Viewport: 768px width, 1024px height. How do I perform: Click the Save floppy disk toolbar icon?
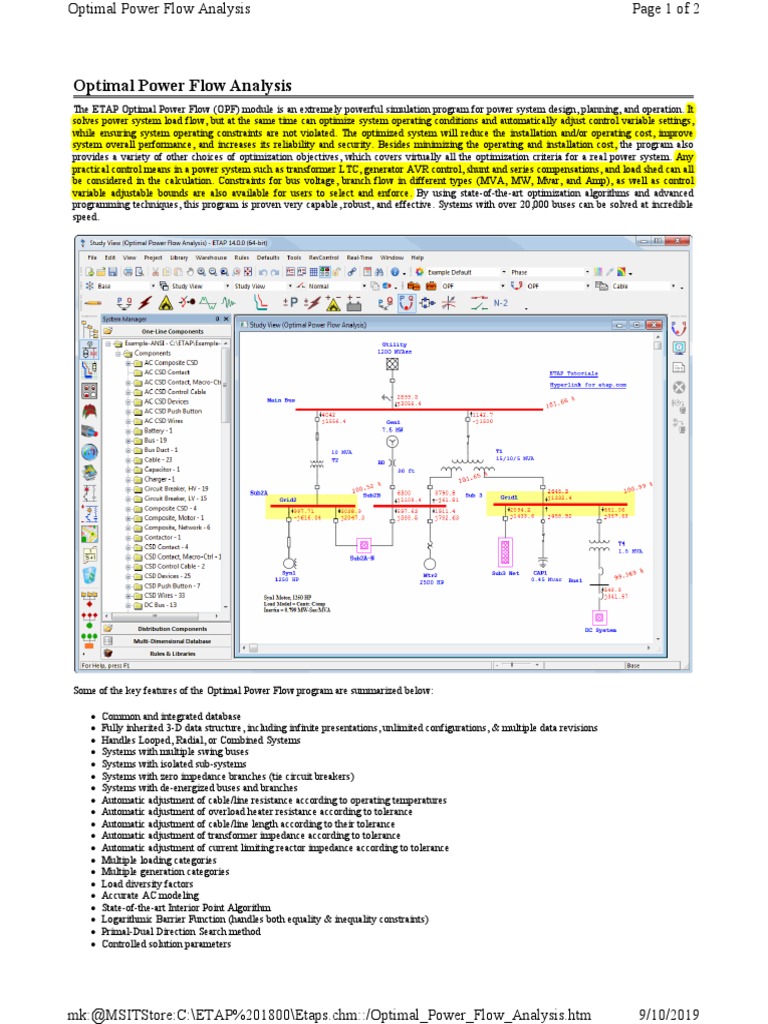coord(112,272)
